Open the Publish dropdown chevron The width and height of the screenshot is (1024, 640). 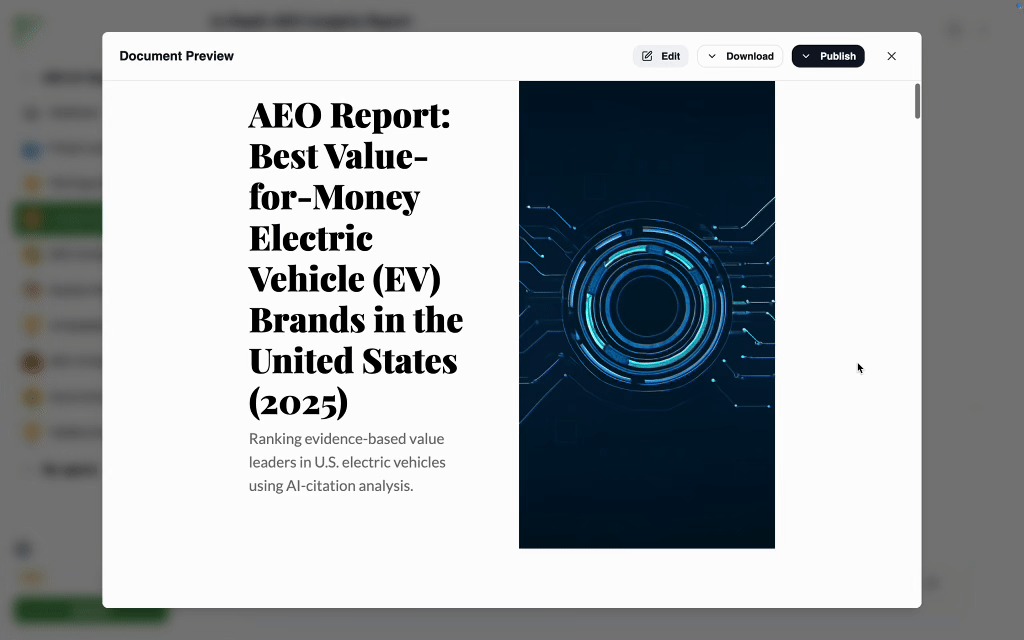pos(806,56)
